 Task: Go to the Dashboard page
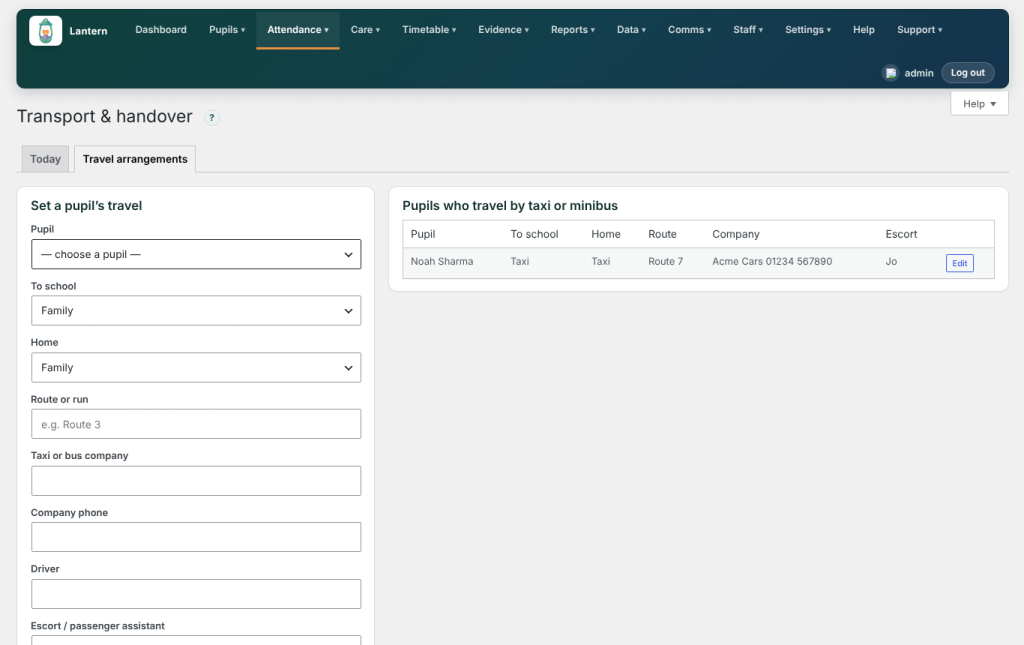tap(161, 30)
